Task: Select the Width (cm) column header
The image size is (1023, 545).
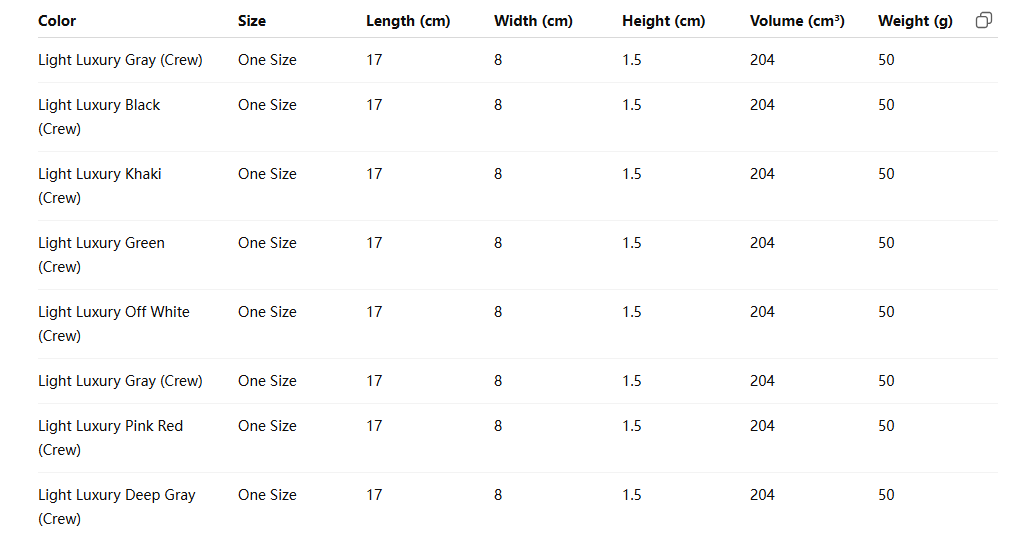Action: coord(533,21)
